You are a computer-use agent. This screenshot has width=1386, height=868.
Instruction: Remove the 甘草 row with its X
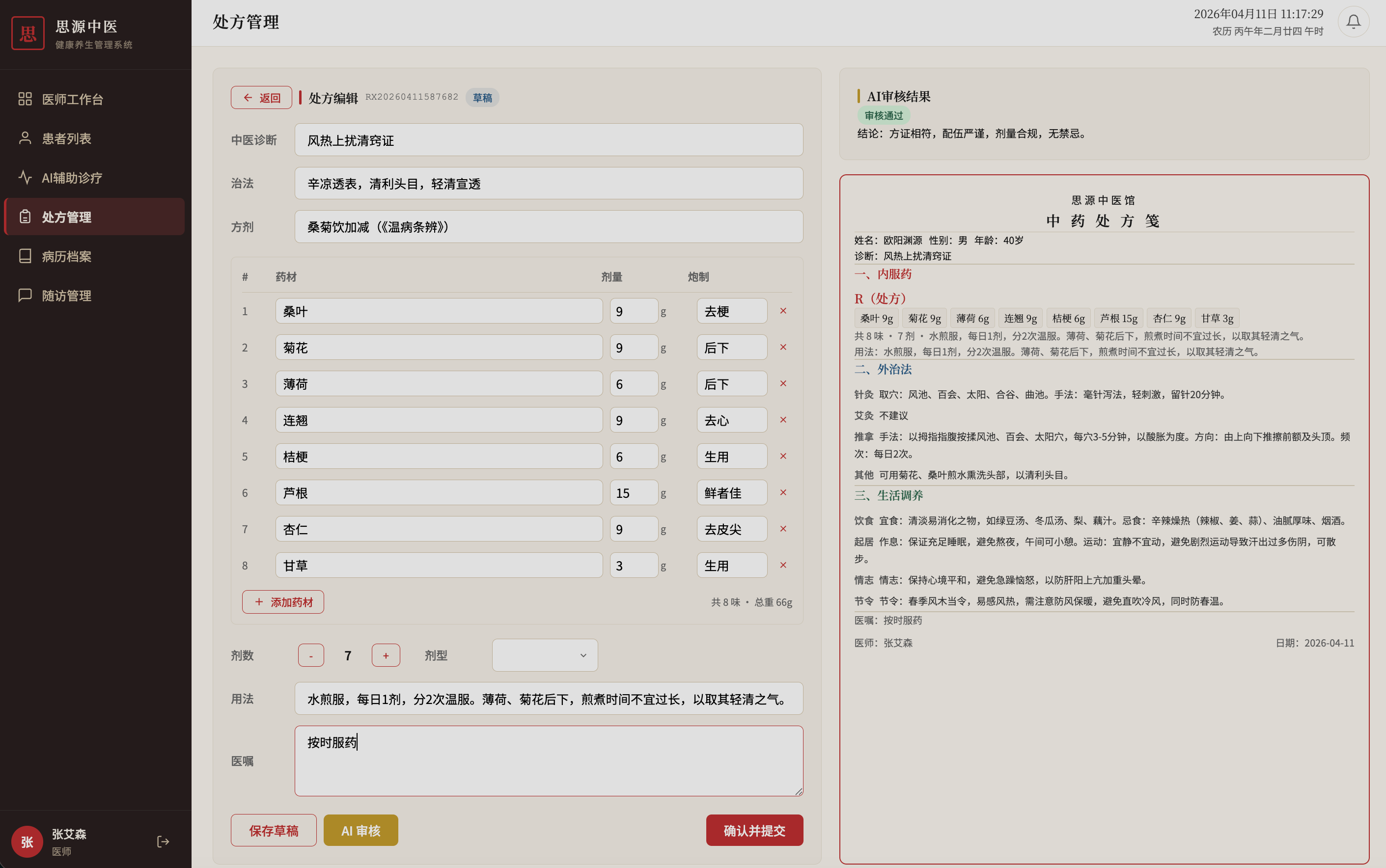click(x=782, y=565)
